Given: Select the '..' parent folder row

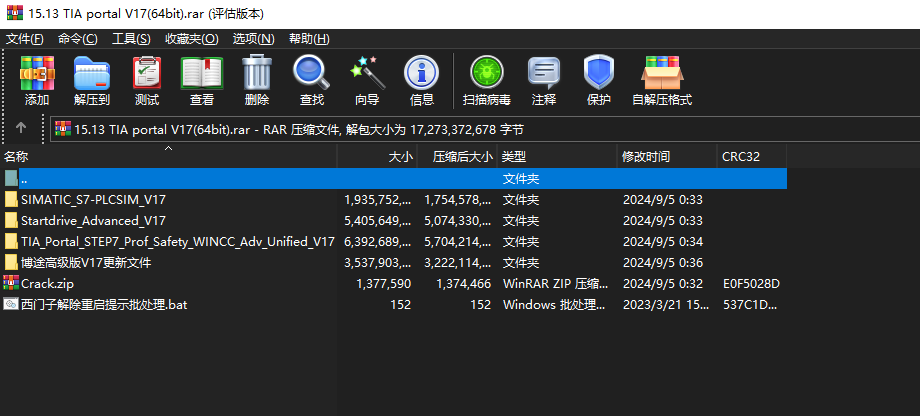Looking at the screenshot, I should point(393,178).
